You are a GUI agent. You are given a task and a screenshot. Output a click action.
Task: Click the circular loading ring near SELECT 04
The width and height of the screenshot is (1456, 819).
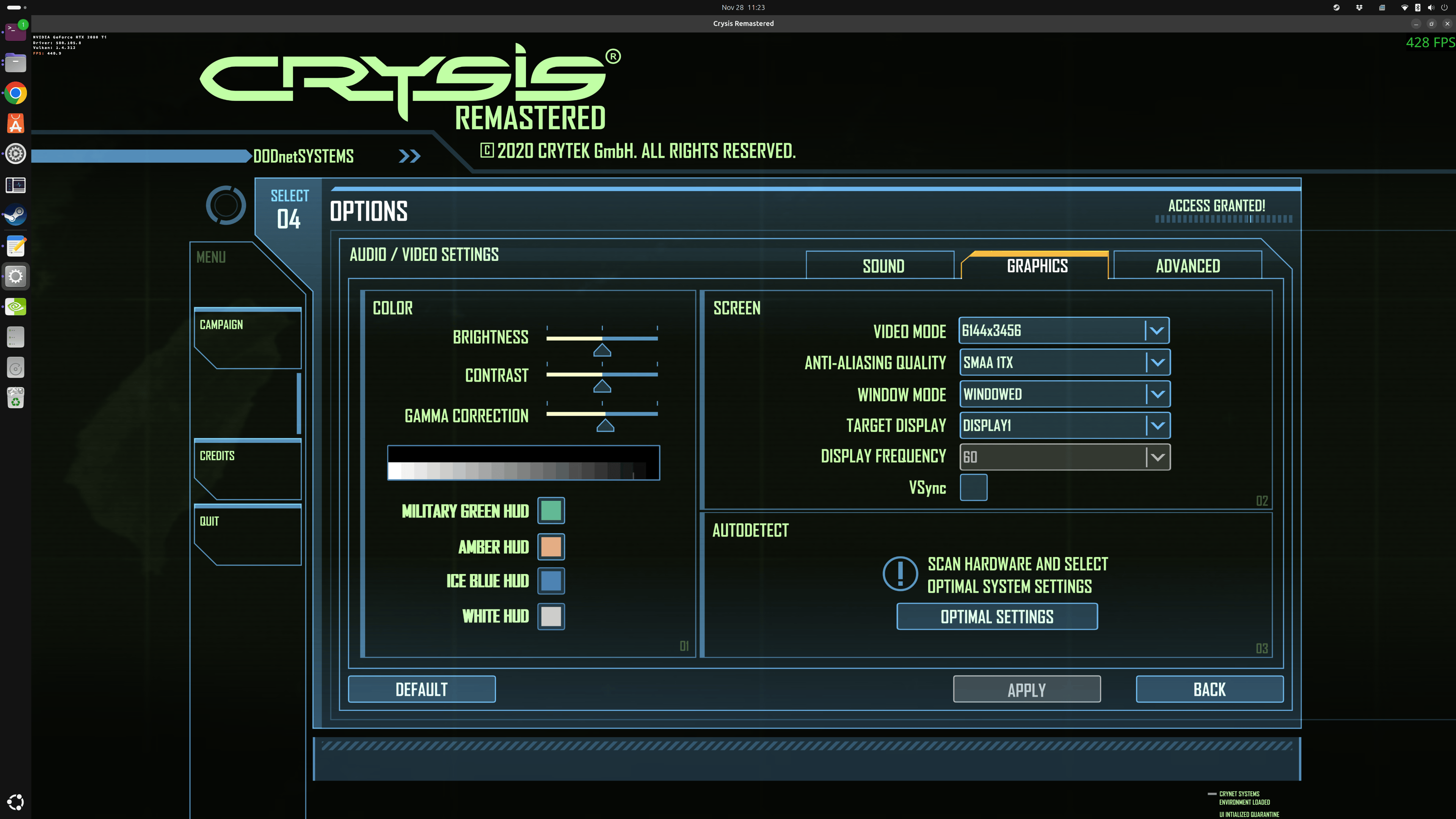226,205
